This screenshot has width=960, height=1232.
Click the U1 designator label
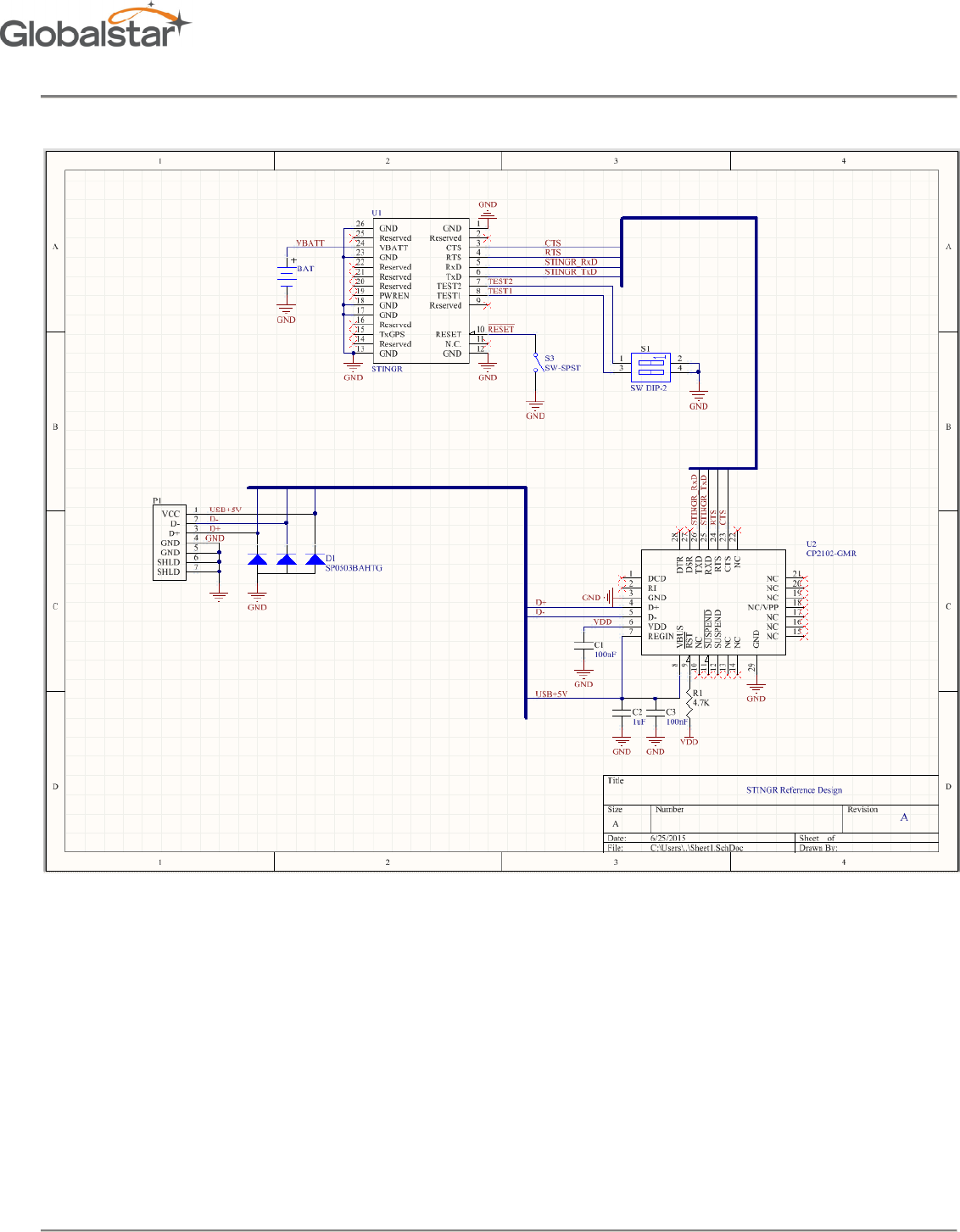(377, 213)
